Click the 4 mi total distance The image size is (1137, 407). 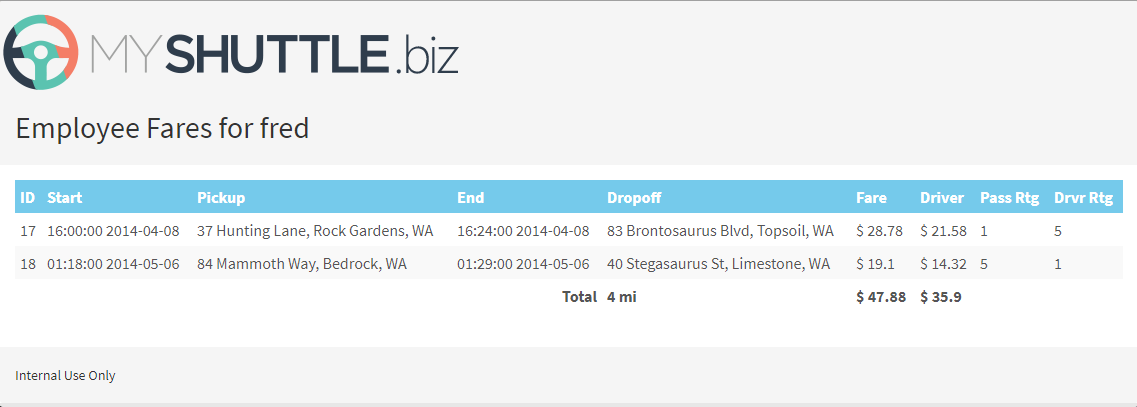(621, 297)
